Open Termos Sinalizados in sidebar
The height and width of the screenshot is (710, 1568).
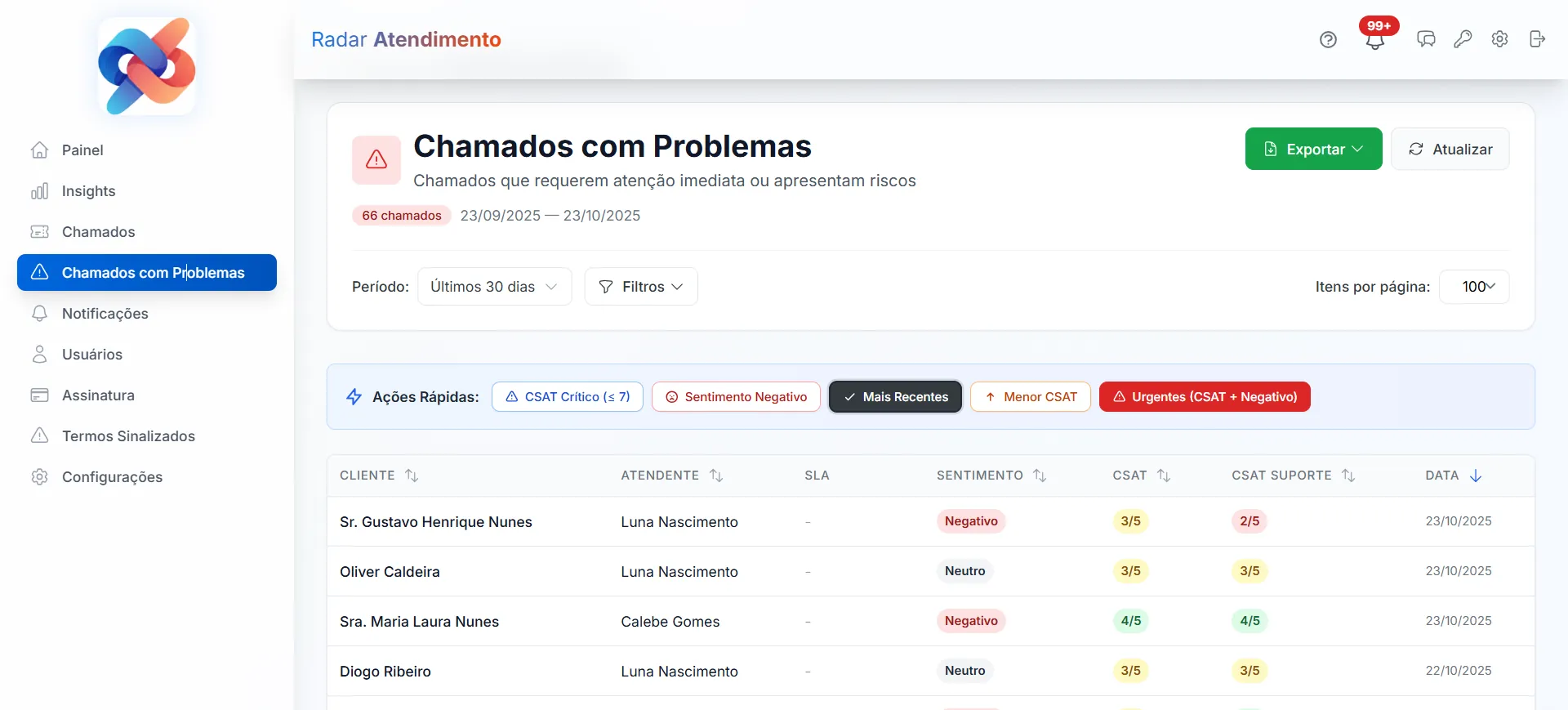click(x=147, y=436)
